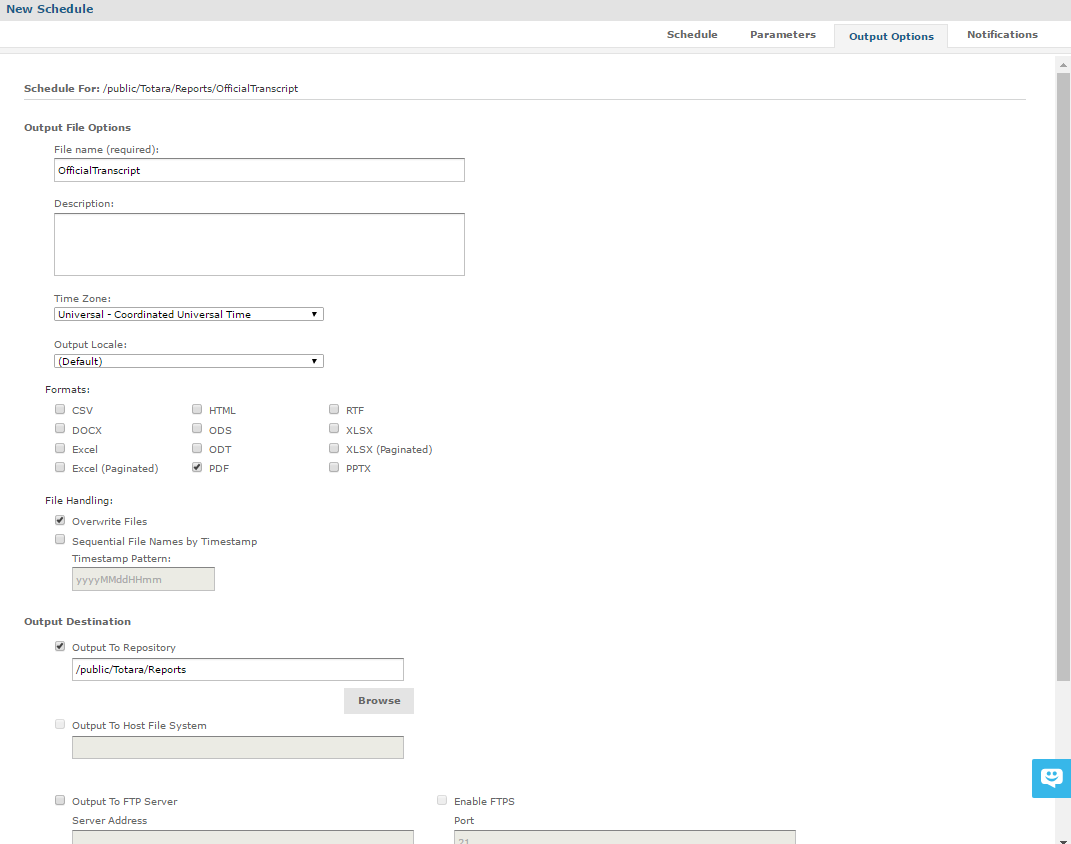Screen dimensions: 1071x844
Task: Check the DOCX format option
Action: (60, 429)
